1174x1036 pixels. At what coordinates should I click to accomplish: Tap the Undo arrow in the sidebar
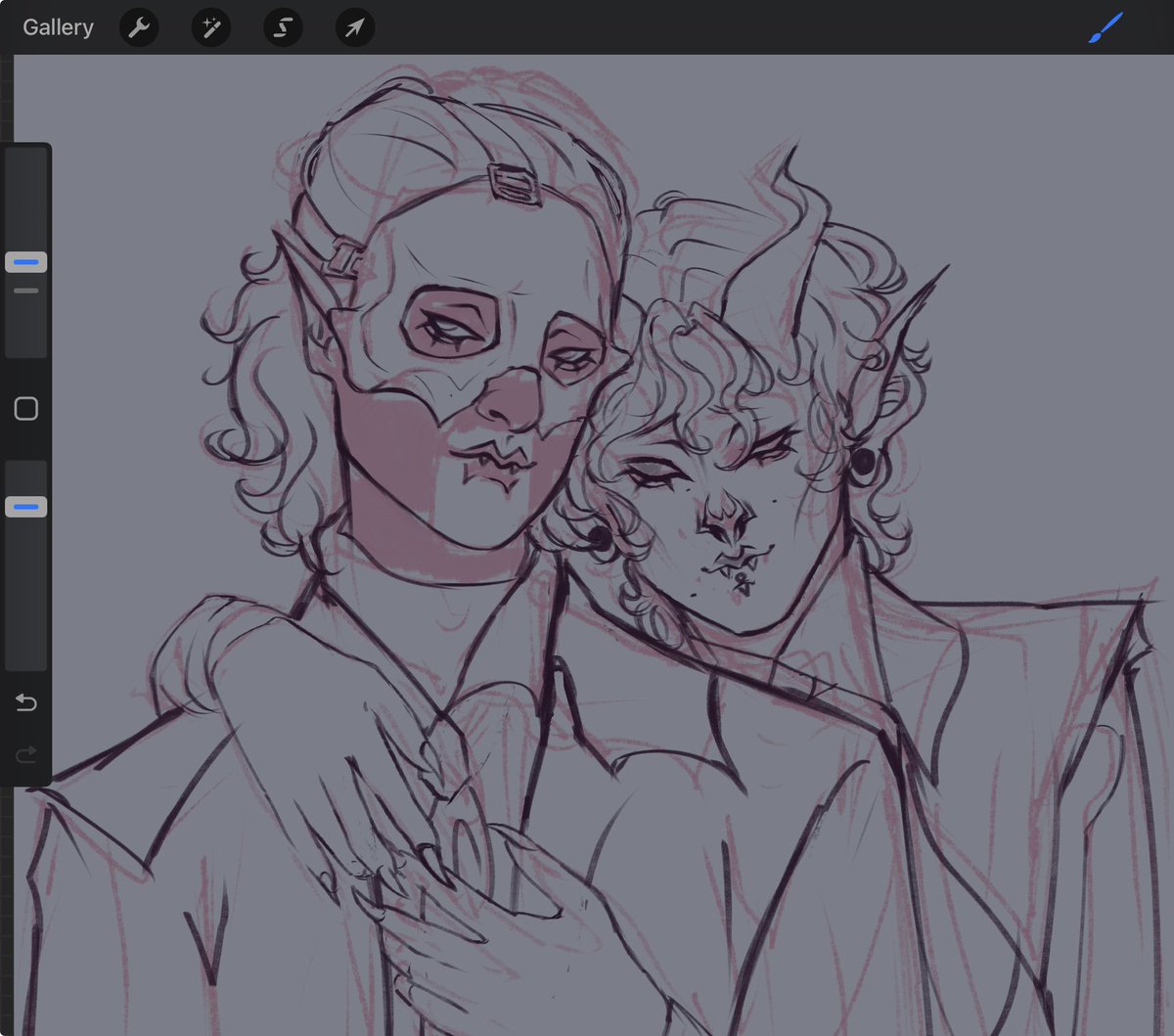tap(25, 702)
